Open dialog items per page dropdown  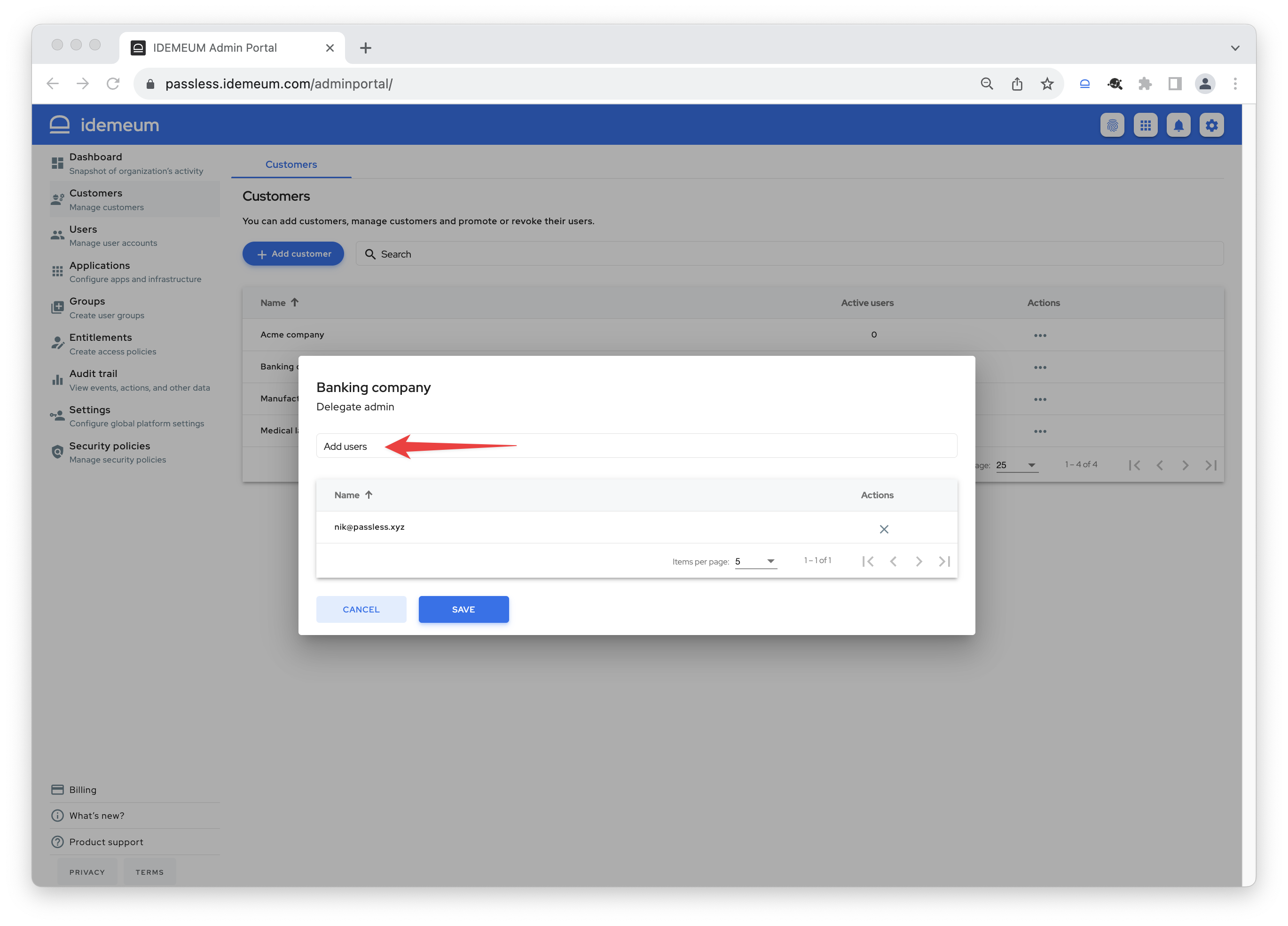(x=755, y=561)
